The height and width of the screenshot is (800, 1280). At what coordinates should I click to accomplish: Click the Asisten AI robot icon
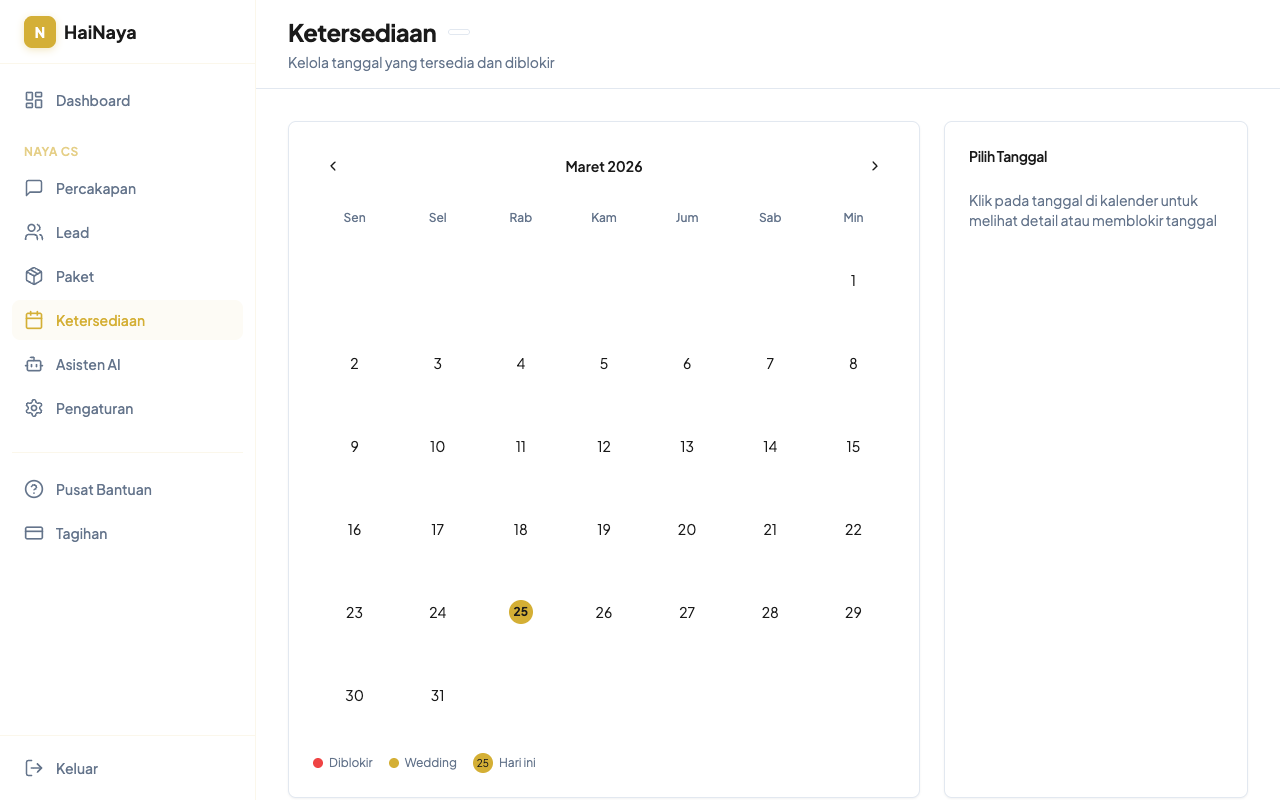[x=34, y=364]
